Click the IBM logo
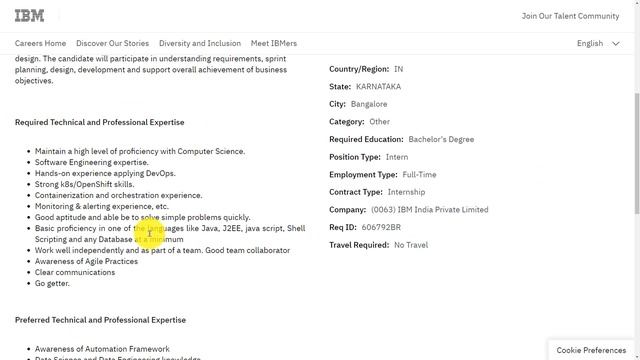Screen dimensions: 640x360 29,16
